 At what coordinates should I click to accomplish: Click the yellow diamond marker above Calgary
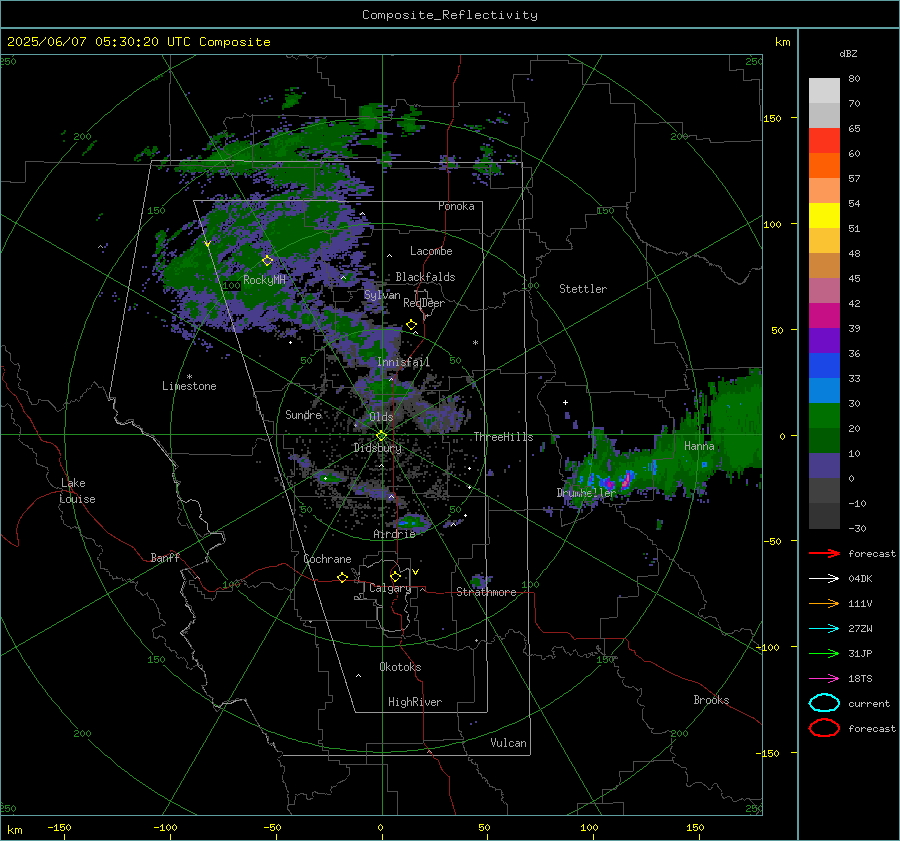pyautogui.click(x=395, y=576)
